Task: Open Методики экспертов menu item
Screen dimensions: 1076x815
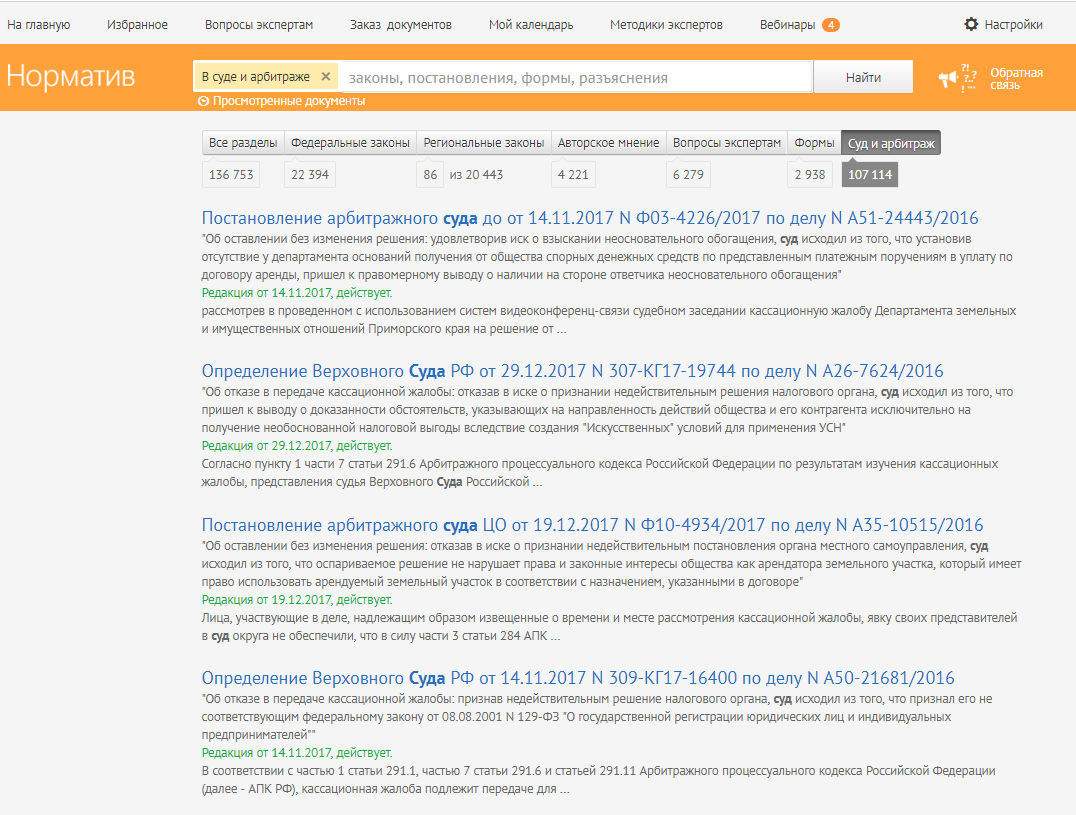Action: 666,25
